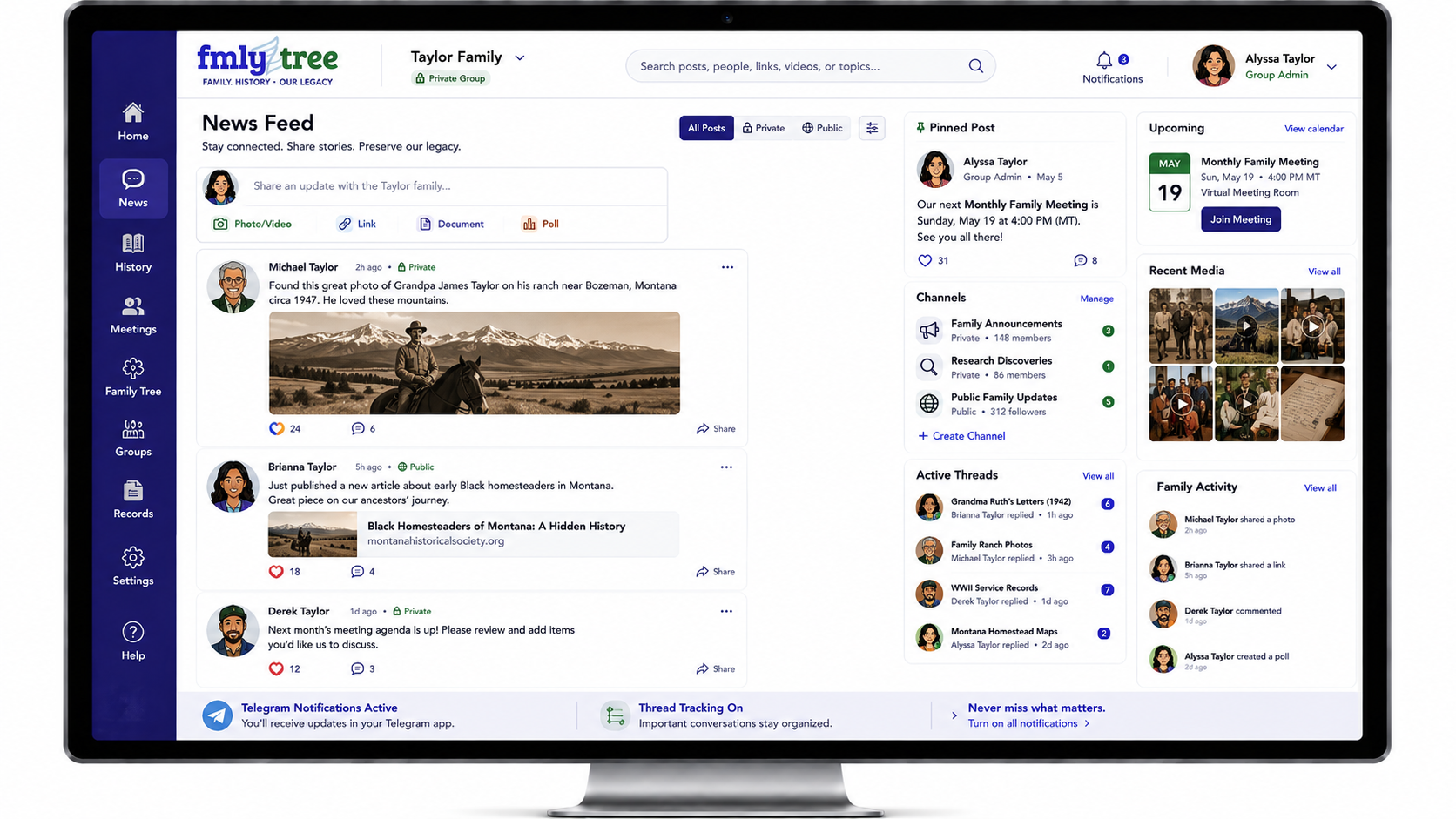Click the Share an update field
1456x819 pixels.
(x=455, y=185)
